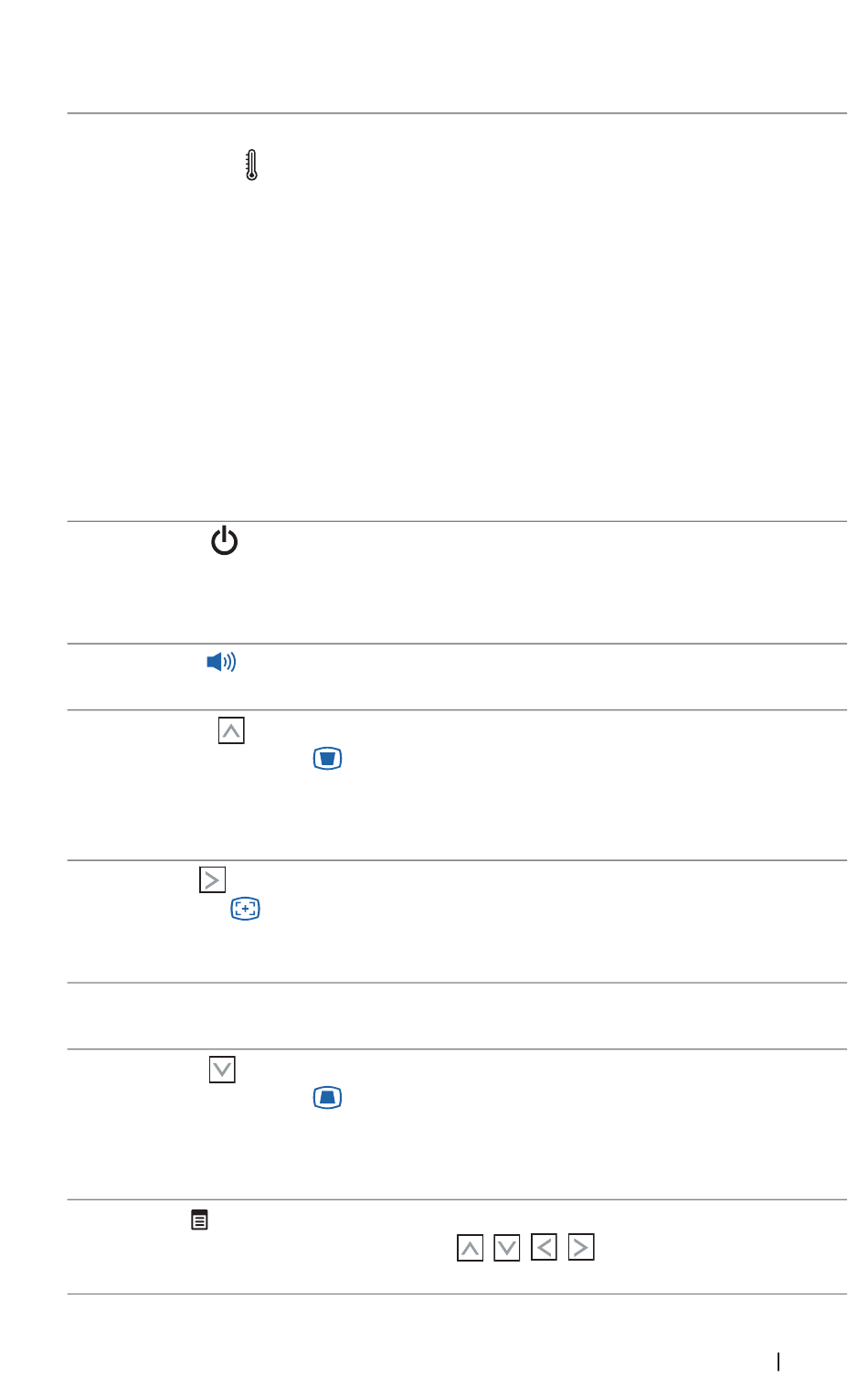This screenshot has height=1374, width=868.
Task: Click the auto adjust focus-frame icon
Action: [x=246, y=909]
